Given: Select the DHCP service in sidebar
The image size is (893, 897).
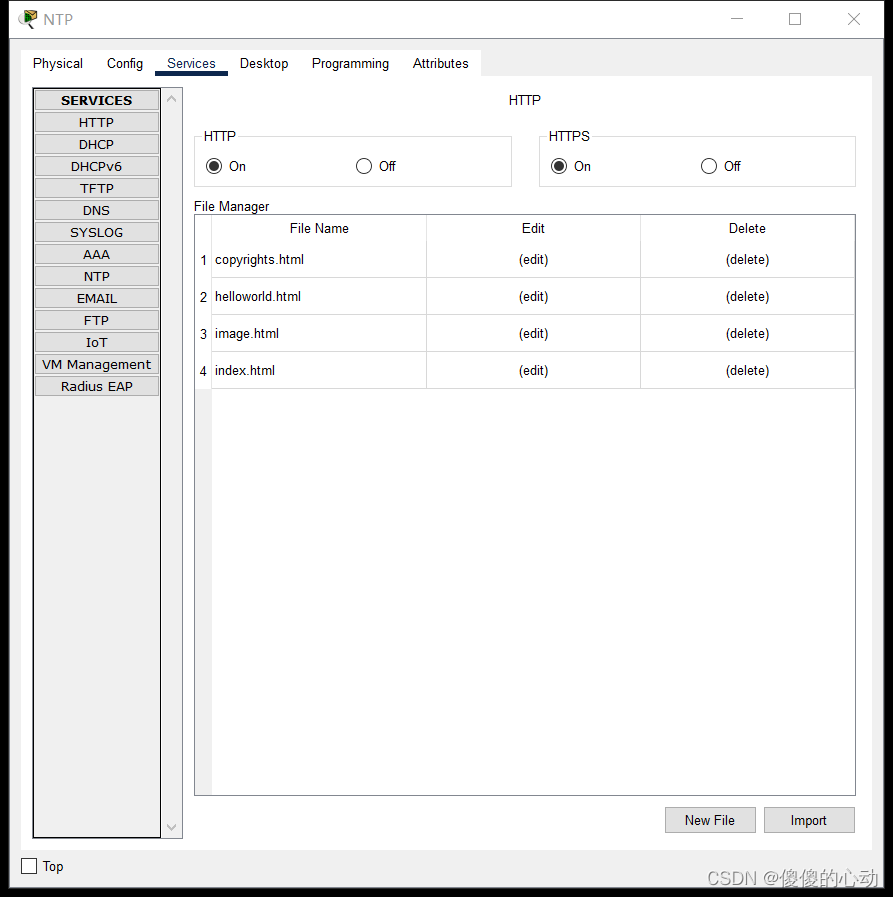Looking at the screenshot, I should (96, 144).
